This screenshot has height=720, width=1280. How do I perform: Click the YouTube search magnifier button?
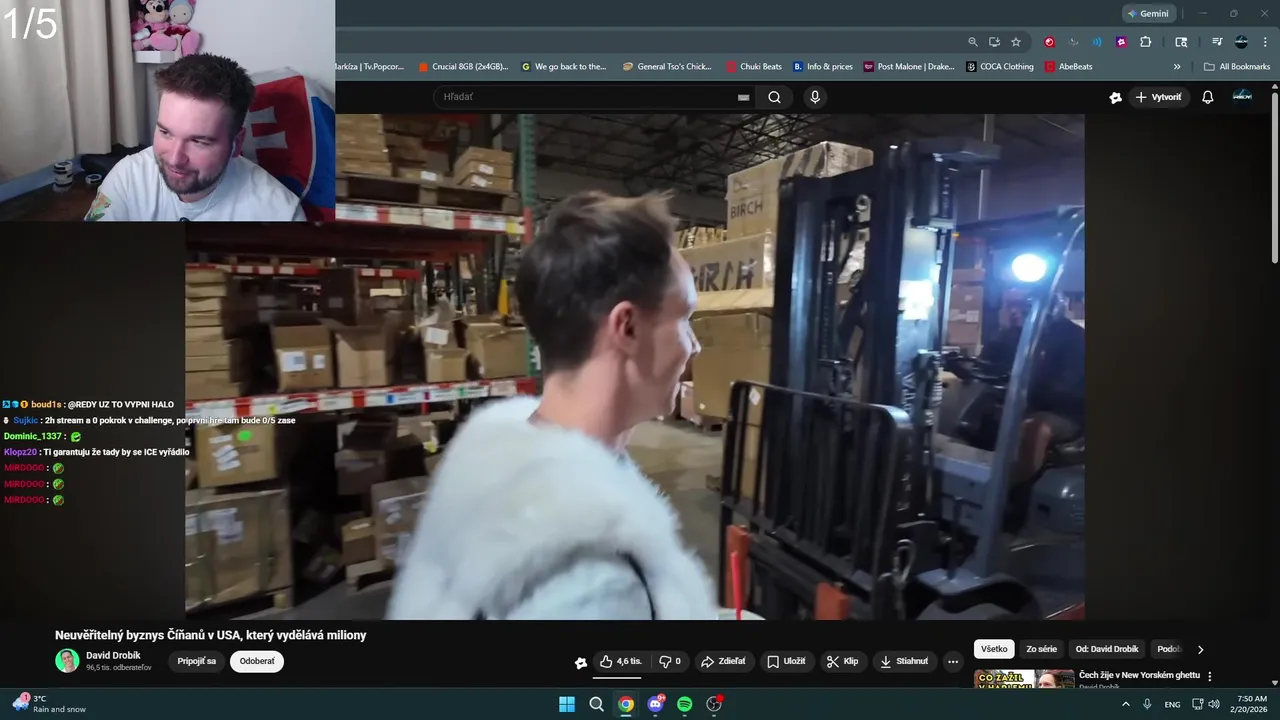[x=774, y=97]
